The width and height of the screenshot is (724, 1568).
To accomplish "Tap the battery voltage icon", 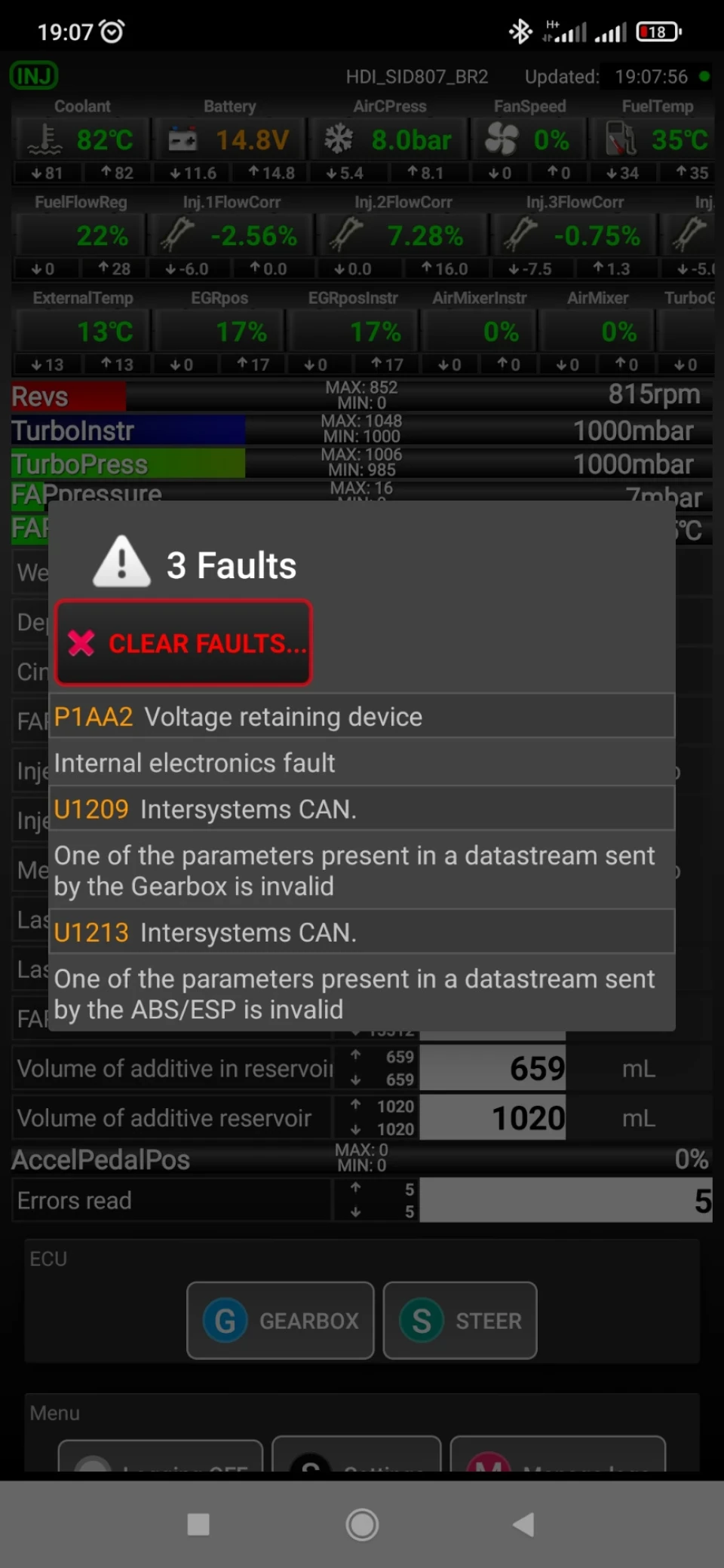I will point(183,139).
